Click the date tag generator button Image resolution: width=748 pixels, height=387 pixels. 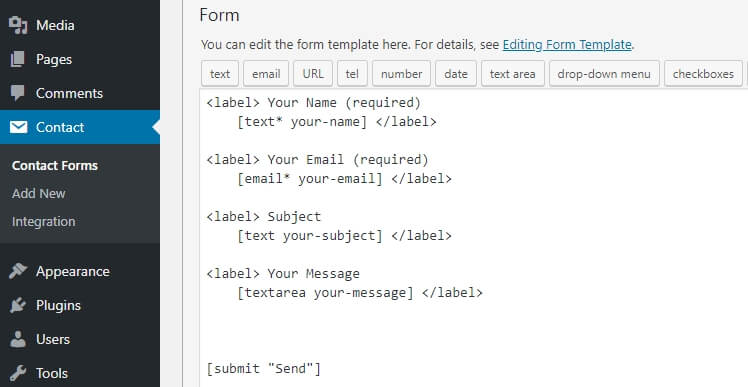click(x=456, y=74)
